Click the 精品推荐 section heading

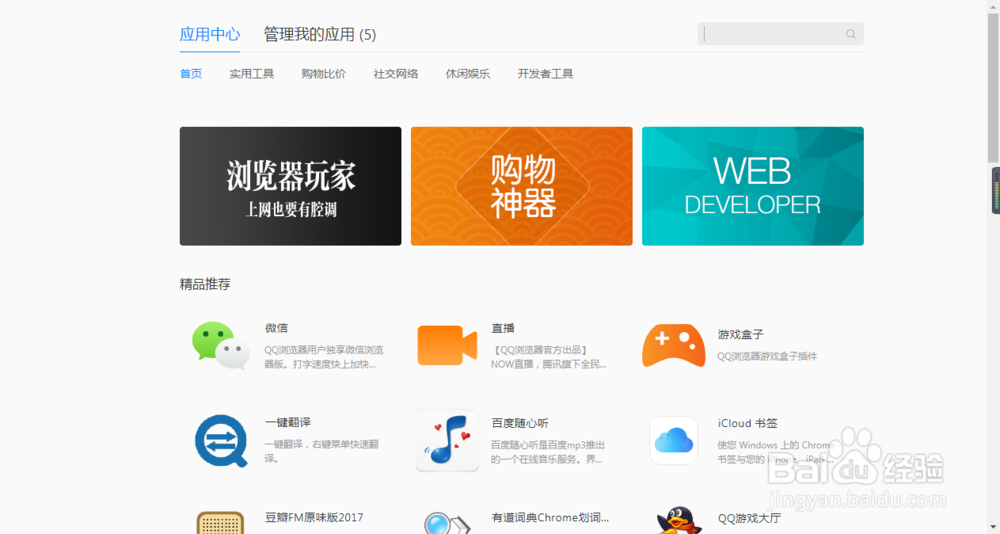pos(205,284)
